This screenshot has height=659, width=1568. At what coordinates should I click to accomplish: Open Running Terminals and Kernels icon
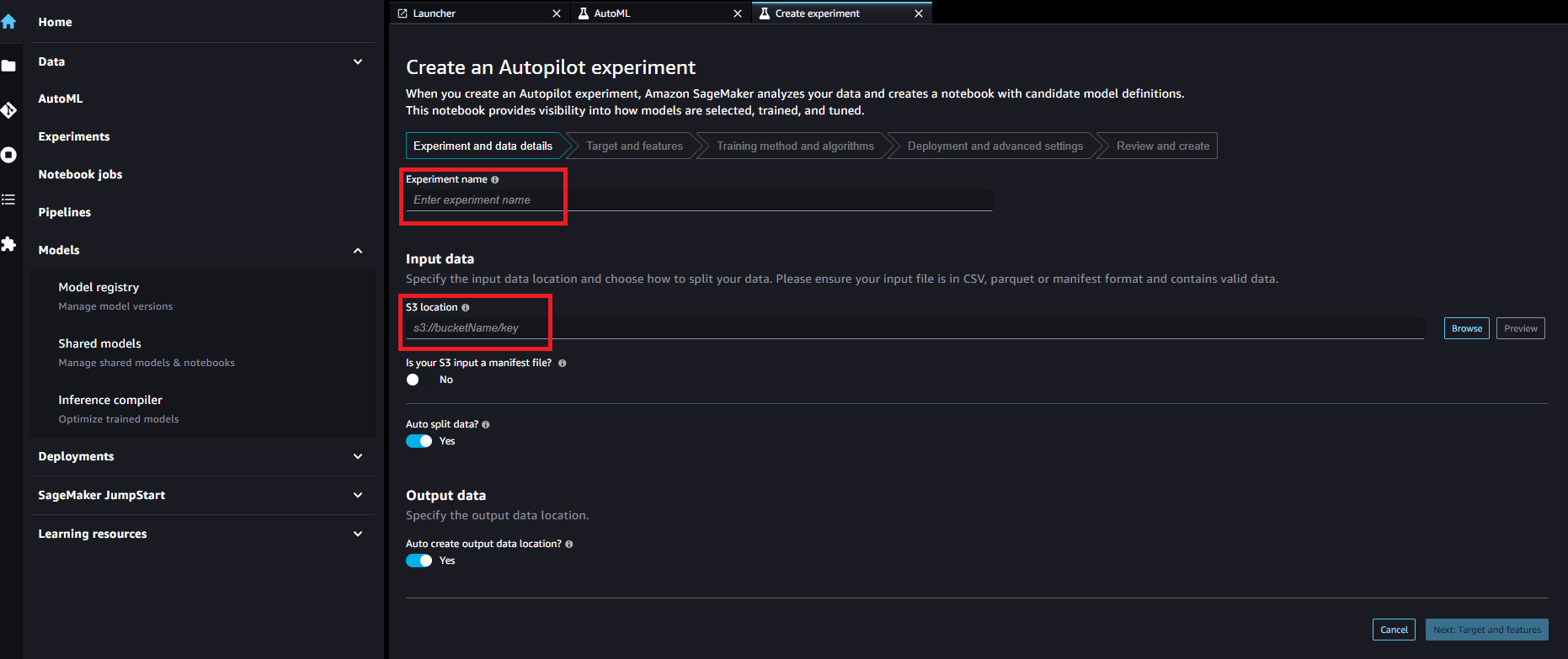pyautogui.click(x=8, y=155)
